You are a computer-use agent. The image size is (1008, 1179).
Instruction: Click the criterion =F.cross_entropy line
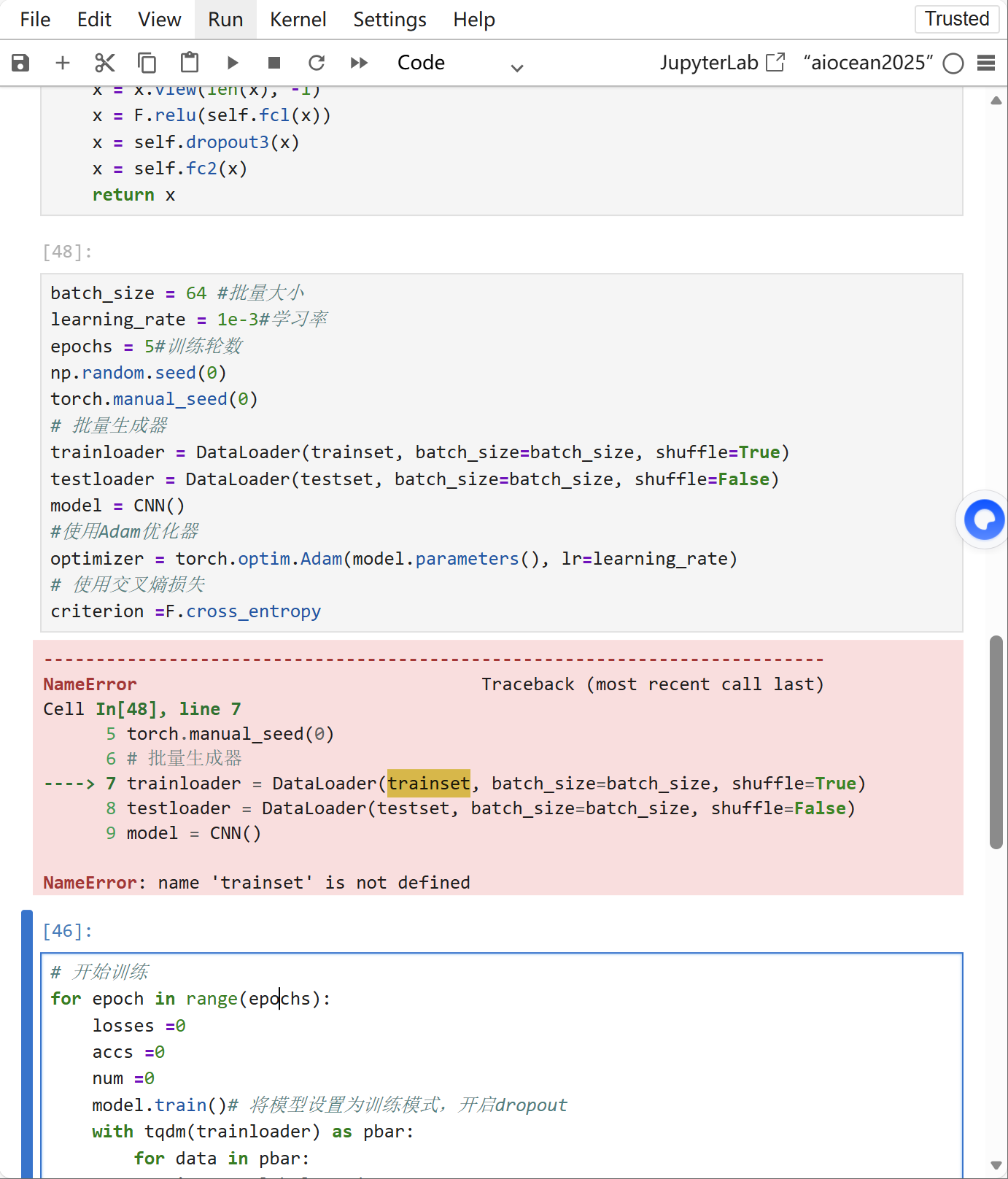tap(186, 611)
